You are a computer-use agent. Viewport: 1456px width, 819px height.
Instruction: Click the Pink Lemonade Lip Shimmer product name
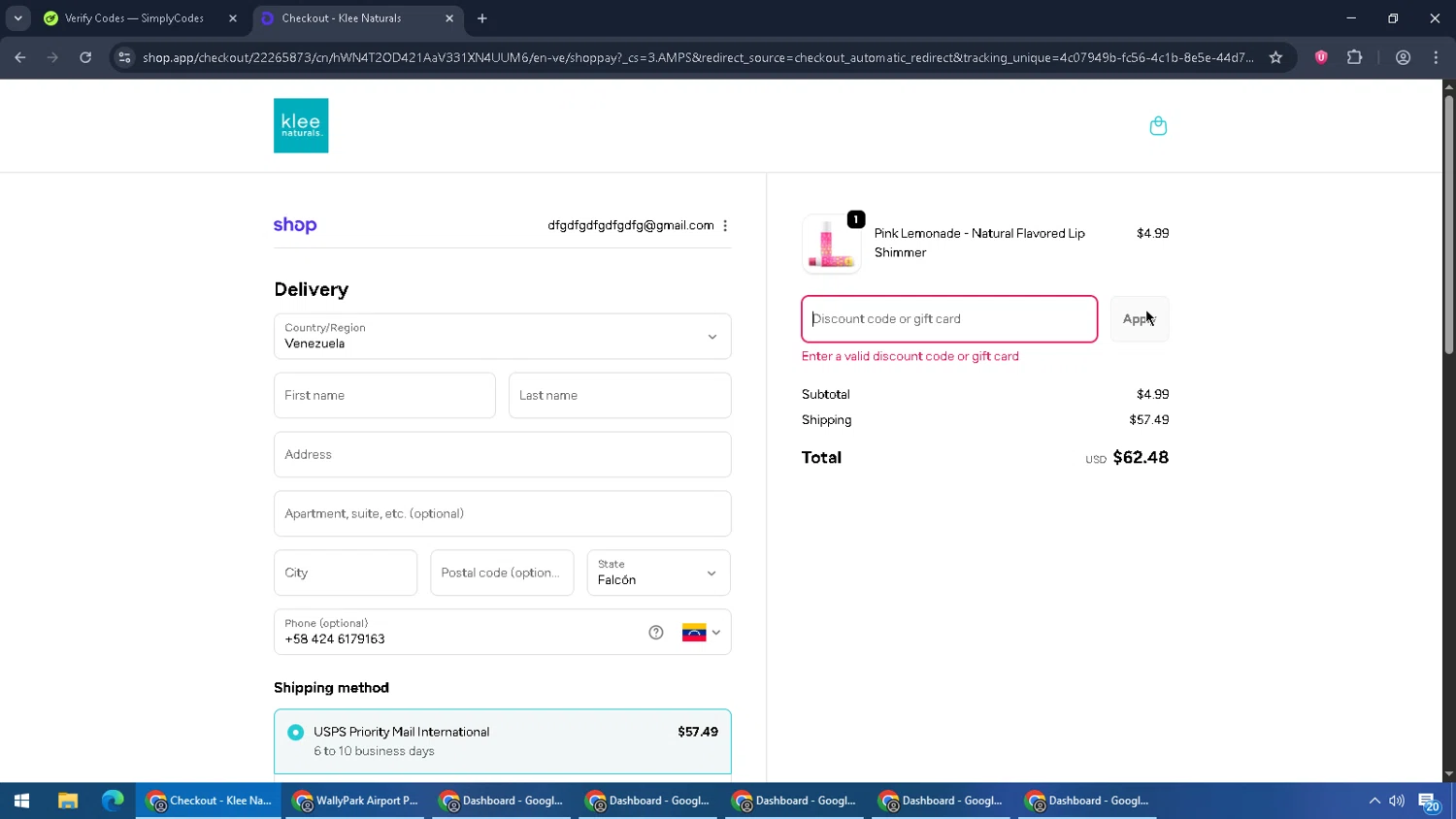[979, 243]
